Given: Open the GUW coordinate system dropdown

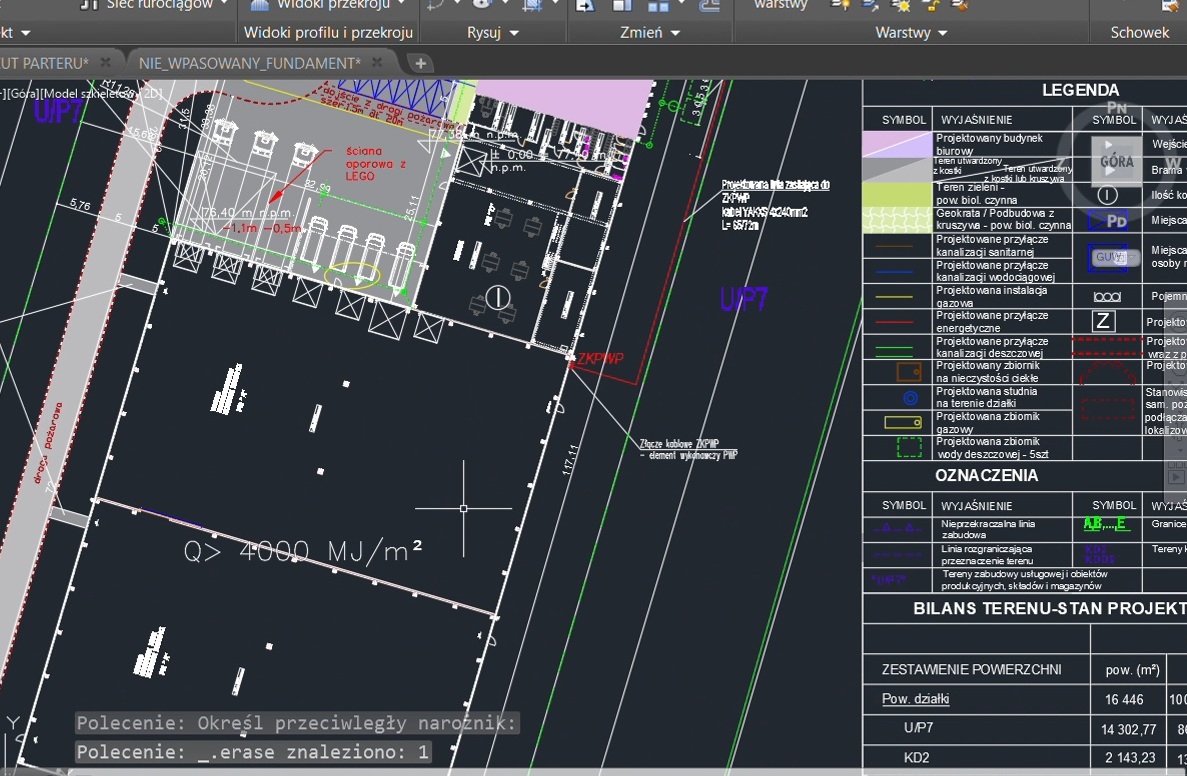Looking at the screenshot, I should [x=1116, y=257].
